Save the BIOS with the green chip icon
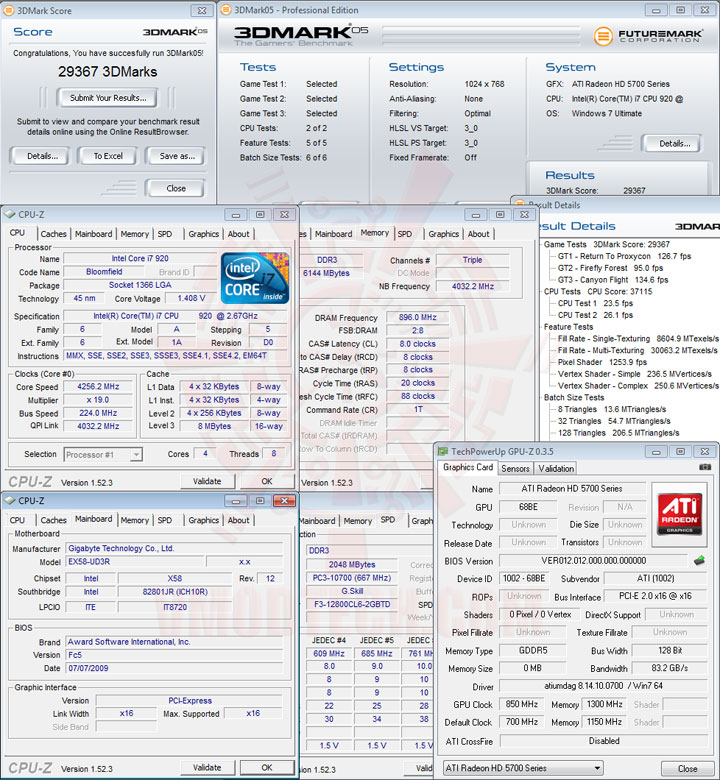Image resolution: width=720 pixels, height=780 pixels. (x=699, y=561)
